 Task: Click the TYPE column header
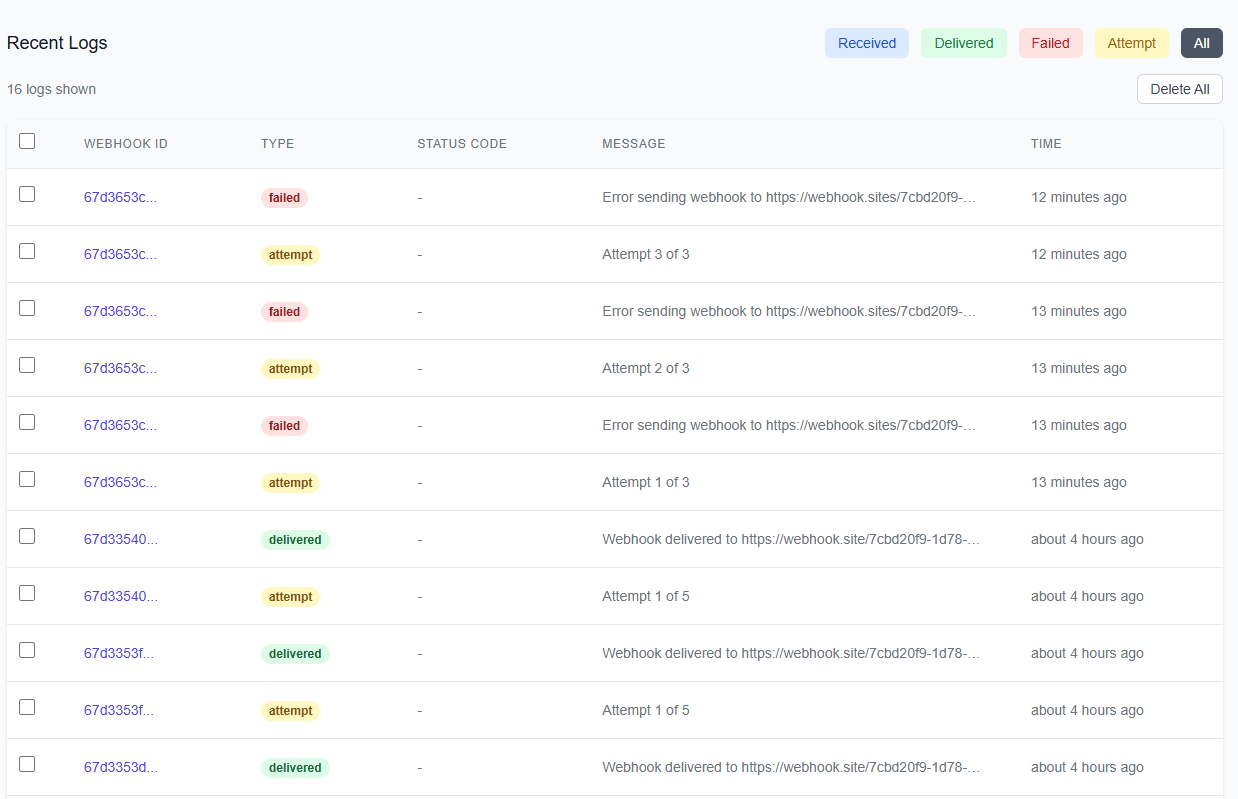pos(277,144)
